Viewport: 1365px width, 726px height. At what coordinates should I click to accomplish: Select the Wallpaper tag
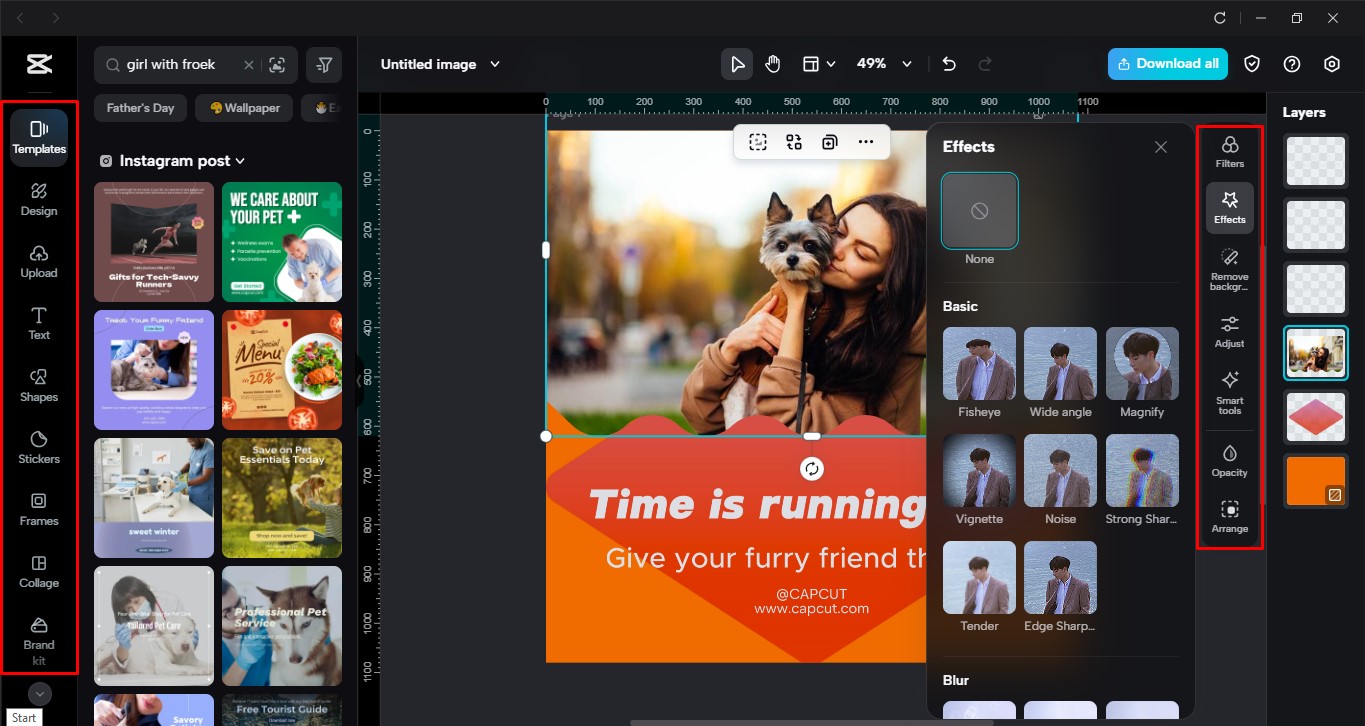(x=244, y=108)
